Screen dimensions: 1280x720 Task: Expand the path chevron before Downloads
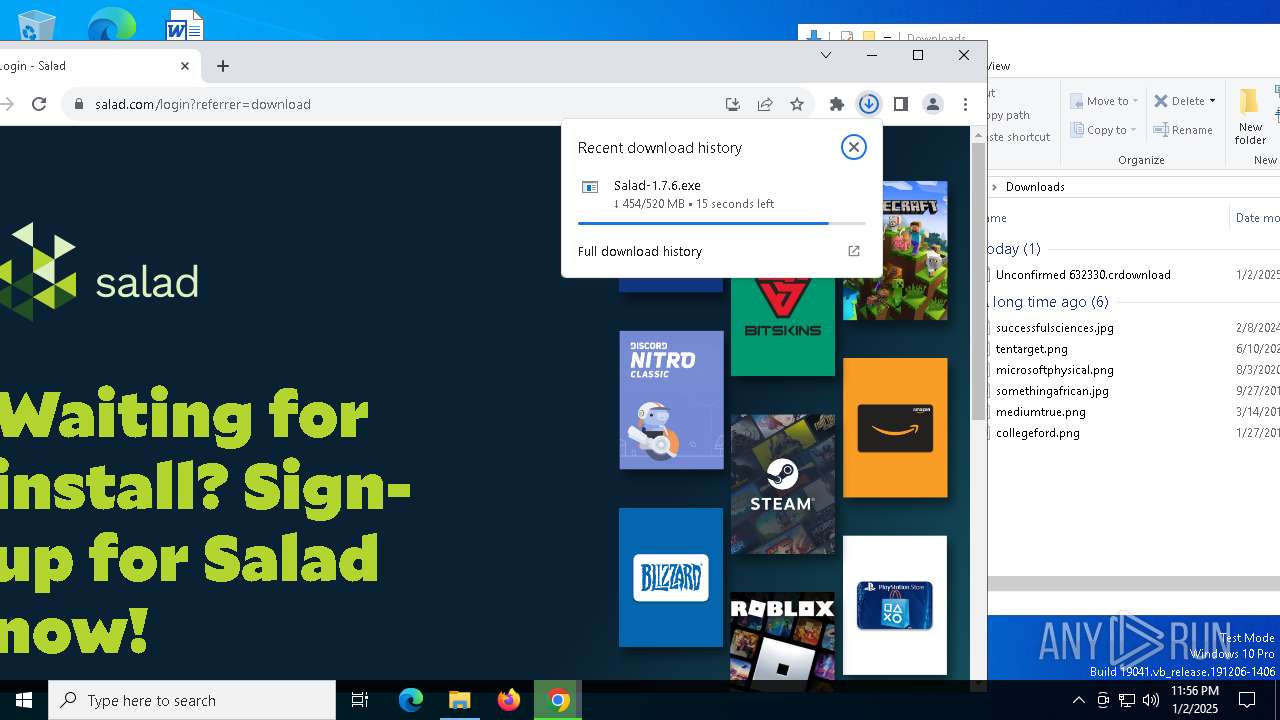994,187
